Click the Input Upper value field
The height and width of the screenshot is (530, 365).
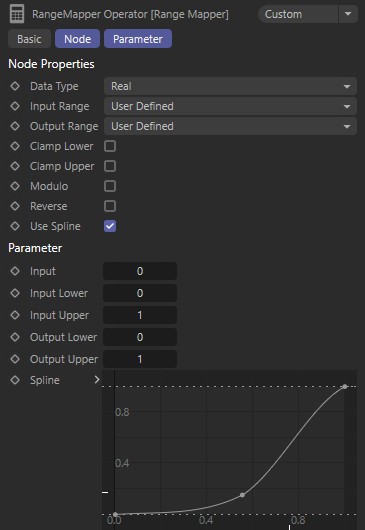point(140,315)
